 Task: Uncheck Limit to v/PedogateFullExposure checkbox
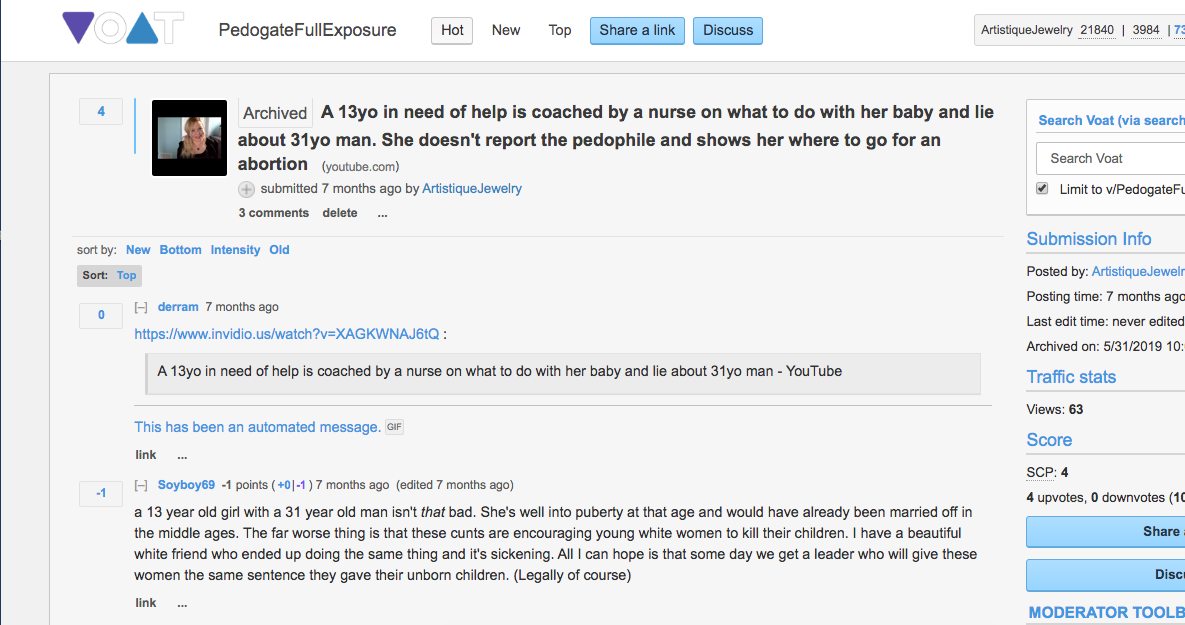1042,188
